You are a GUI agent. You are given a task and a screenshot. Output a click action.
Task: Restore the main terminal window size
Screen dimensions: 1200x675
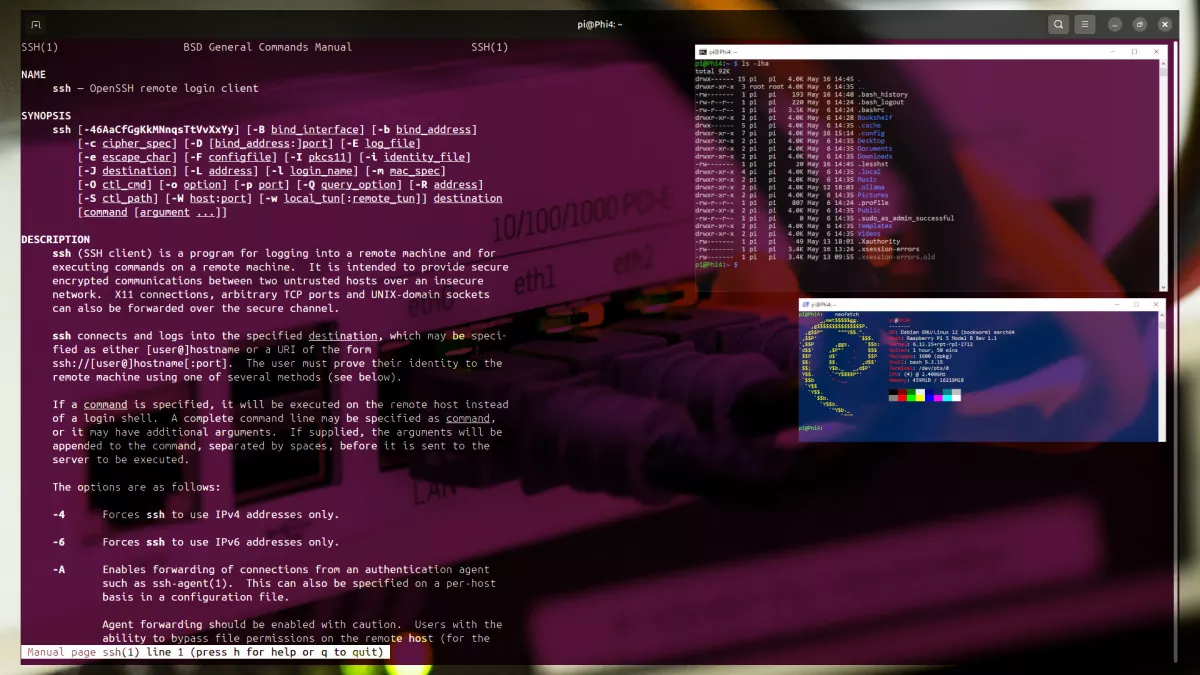pos(1139,24)
